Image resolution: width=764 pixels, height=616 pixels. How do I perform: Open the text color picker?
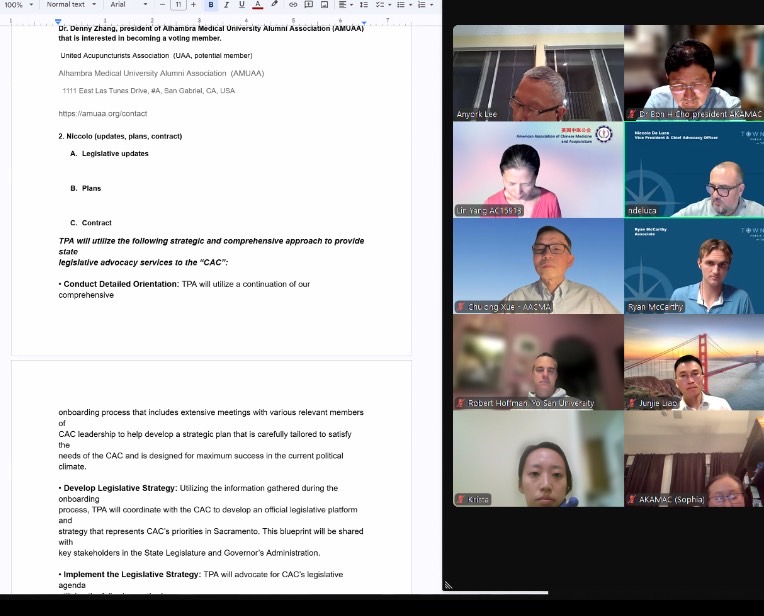tap(257, 5)
